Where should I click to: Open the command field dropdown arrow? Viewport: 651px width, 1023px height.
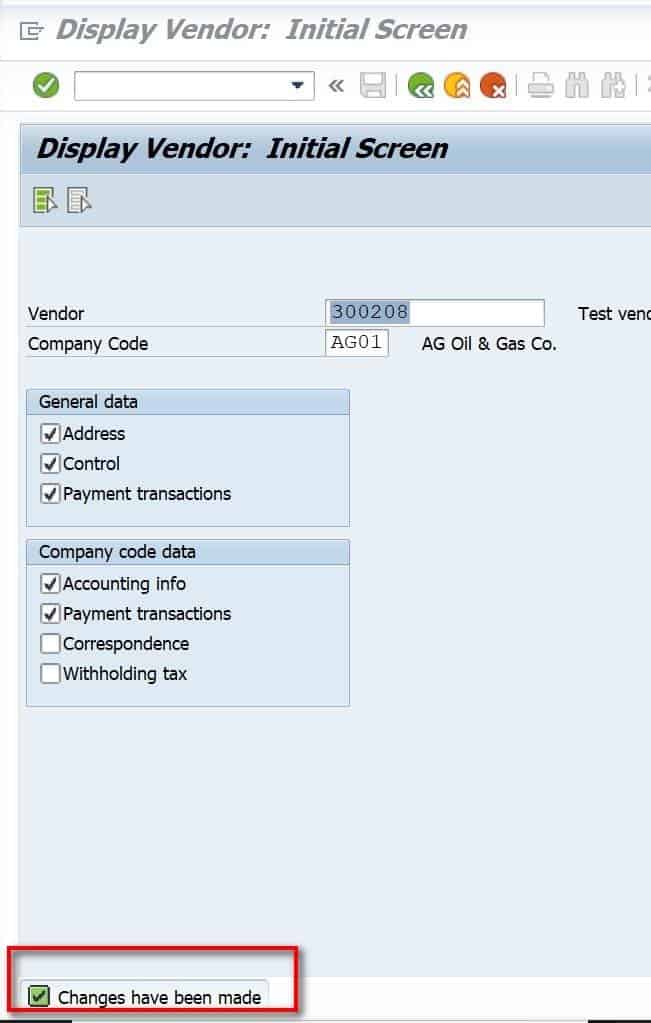[x=297, y=86]
